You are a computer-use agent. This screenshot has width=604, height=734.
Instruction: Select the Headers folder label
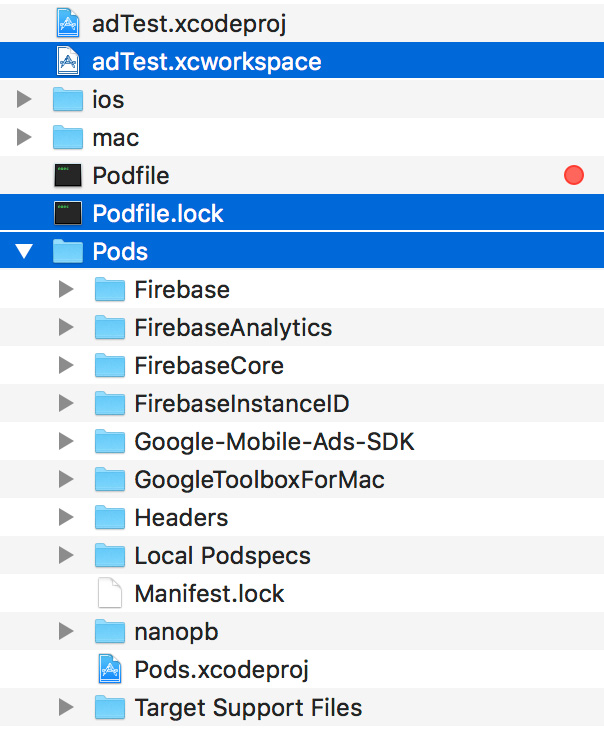[181, 518]
